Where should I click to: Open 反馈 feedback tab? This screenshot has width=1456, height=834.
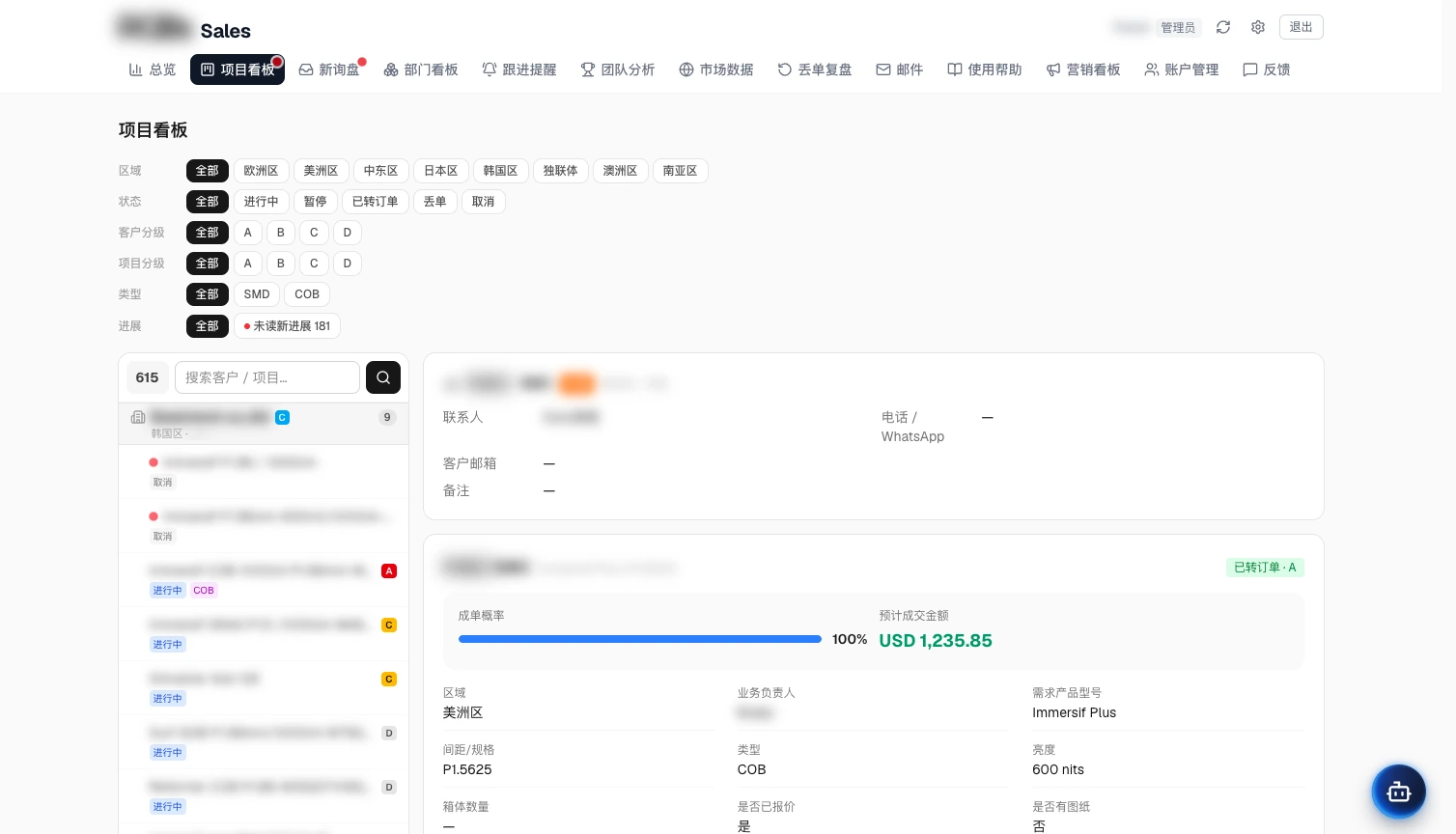(x=1267, y=69)
